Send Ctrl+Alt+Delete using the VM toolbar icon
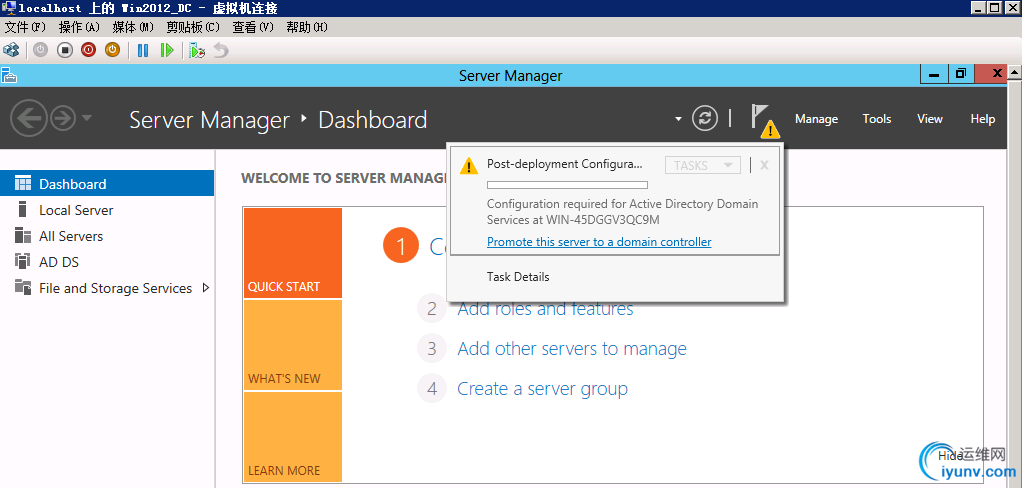 pos(11,50)
